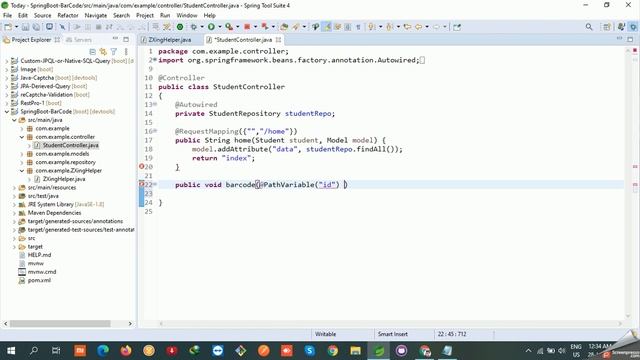The height and width of the screenshot is (360, 640).
Task: Open Project Explorer View Menu icon
Action: coord(126,51)
